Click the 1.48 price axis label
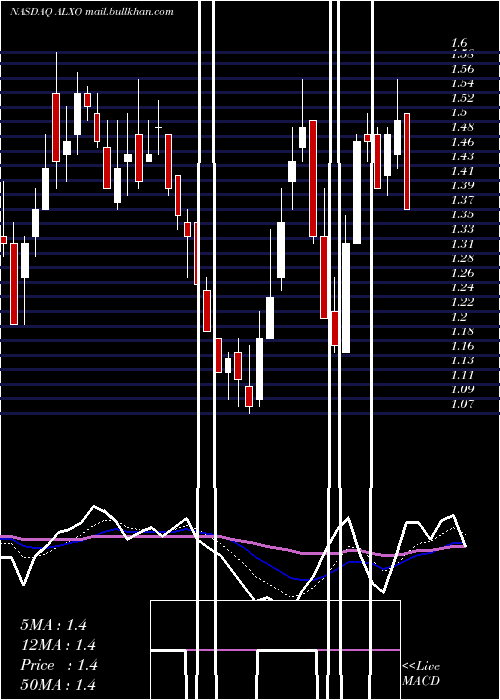The width and height of the screenshot is (500, 700). tap(462, 127)
